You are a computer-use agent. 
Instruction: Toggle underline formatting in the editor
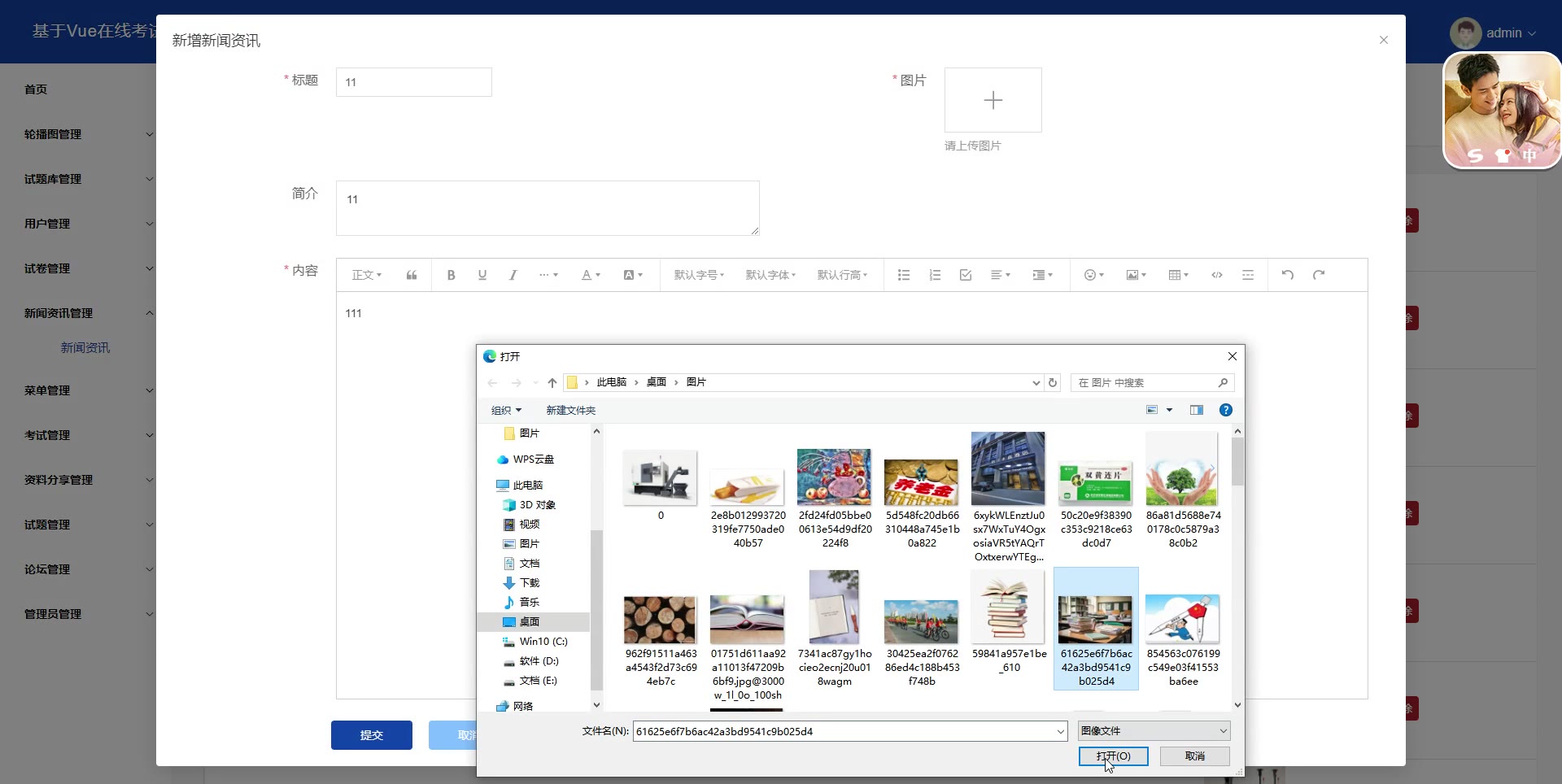[x=482, y=275]
